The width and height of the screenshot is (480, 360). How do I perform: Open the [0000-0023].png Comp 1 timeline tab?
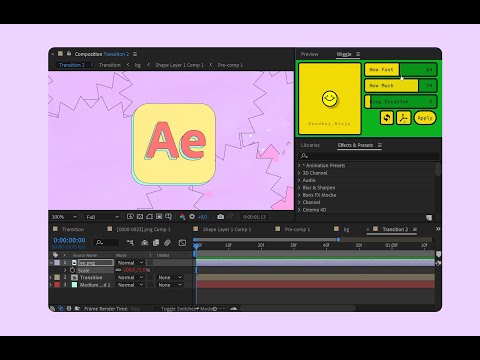click(x=143, y=229)
